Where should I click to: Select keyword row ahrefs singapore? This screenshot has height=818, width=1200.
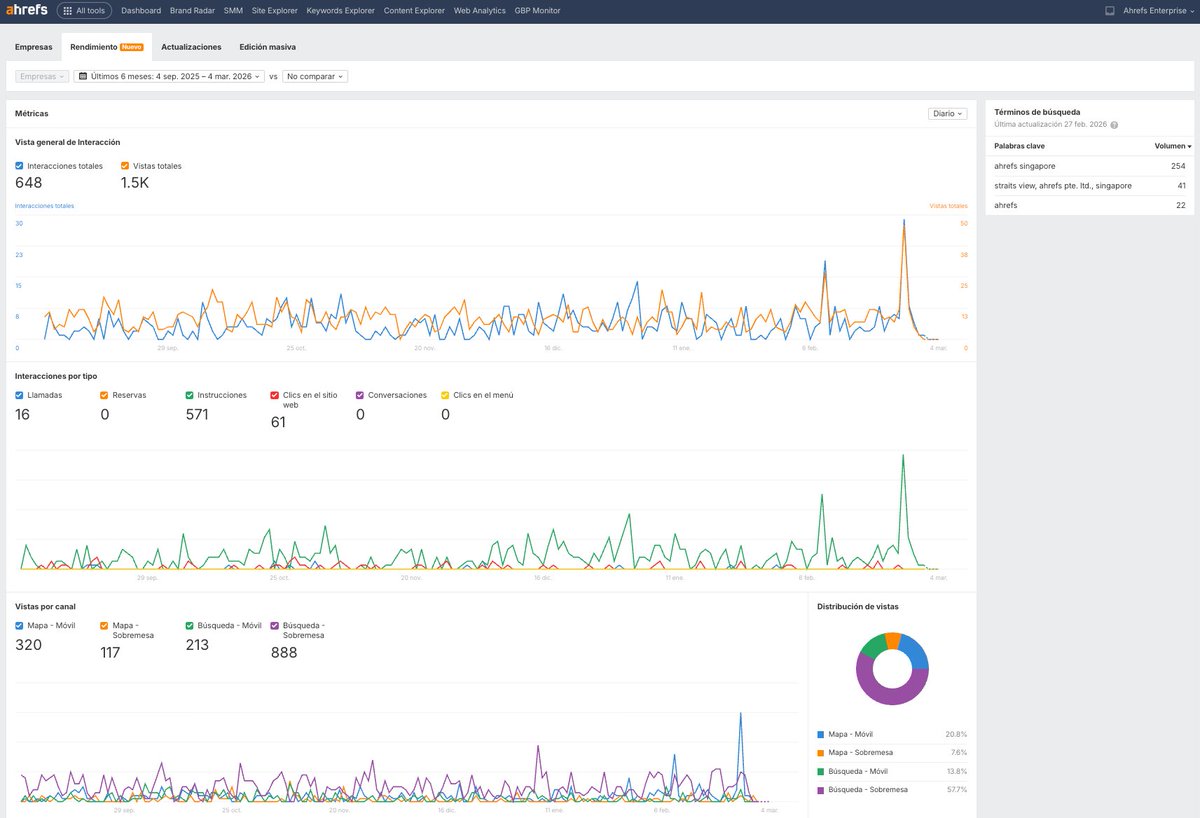coord(1089,166)
